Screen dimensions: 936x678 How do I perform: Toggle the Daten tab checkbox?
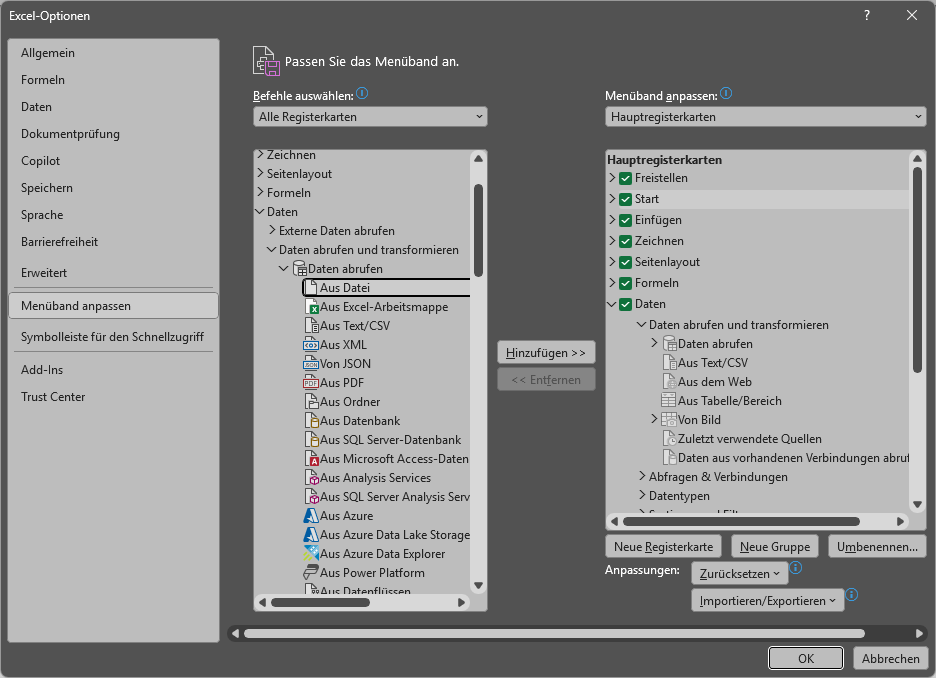pyautogui.click(x=626, y=304)
